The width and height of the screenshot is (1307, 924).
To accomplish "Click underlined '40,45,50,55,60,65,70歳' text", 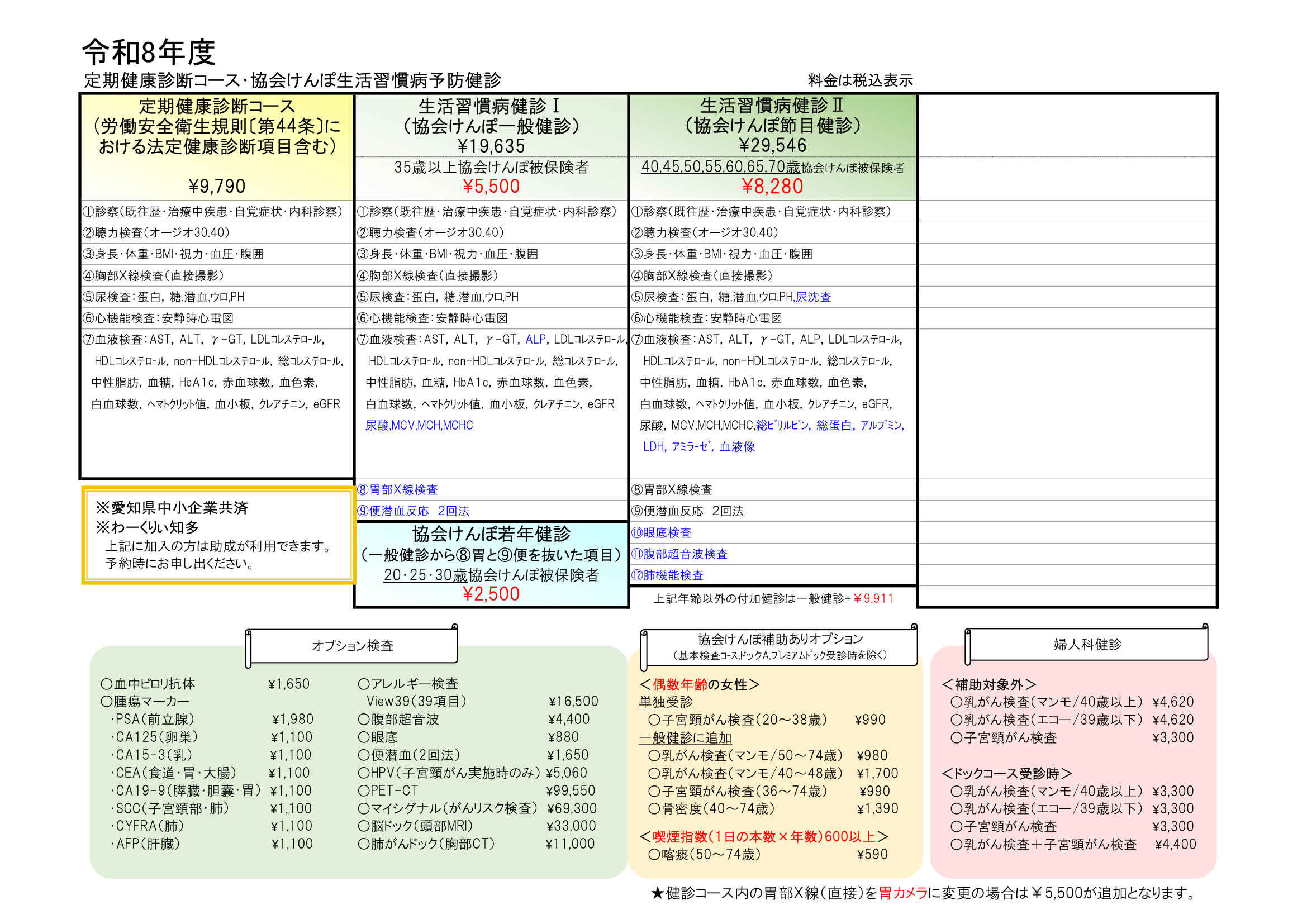I will (721, 166).
